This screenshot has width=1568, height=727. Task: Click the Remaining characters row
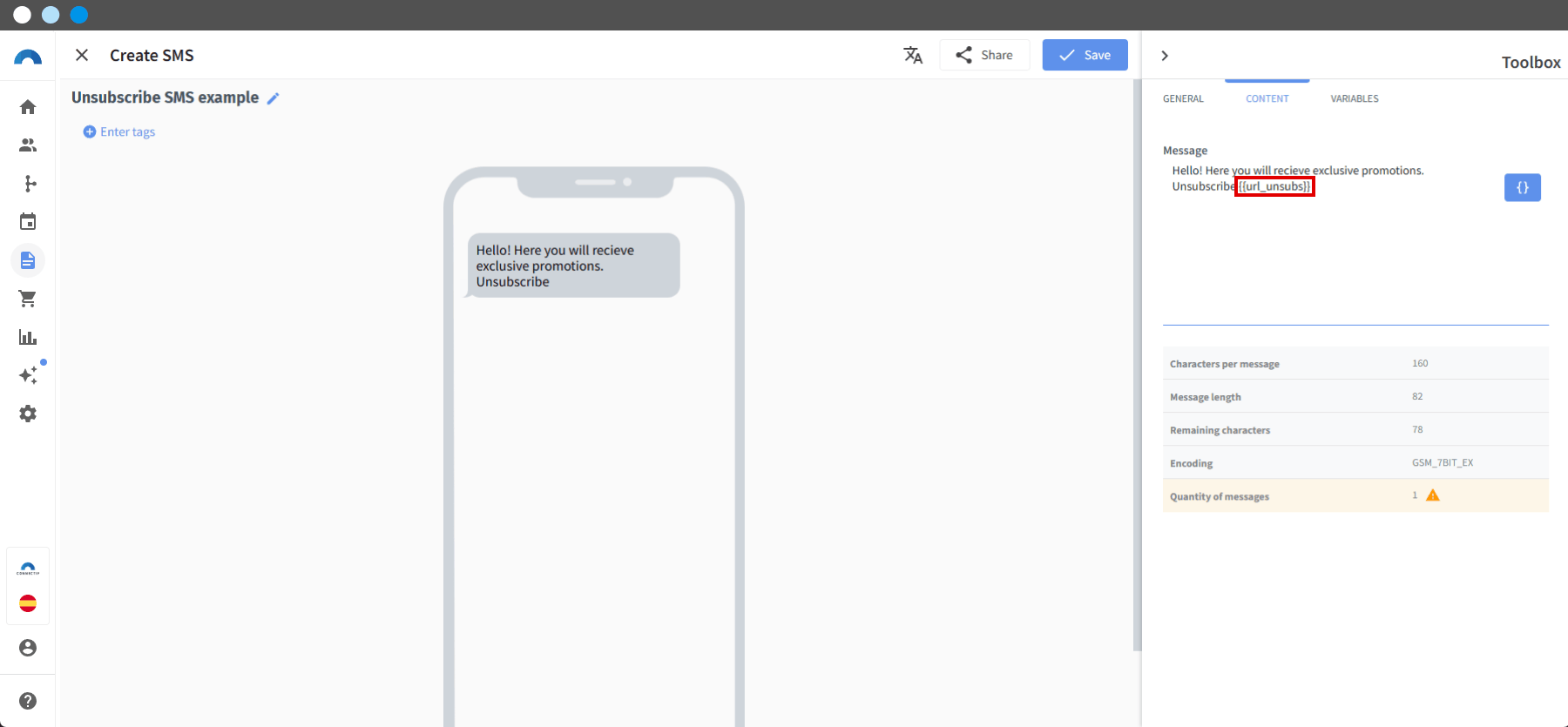coord(1355,429)
